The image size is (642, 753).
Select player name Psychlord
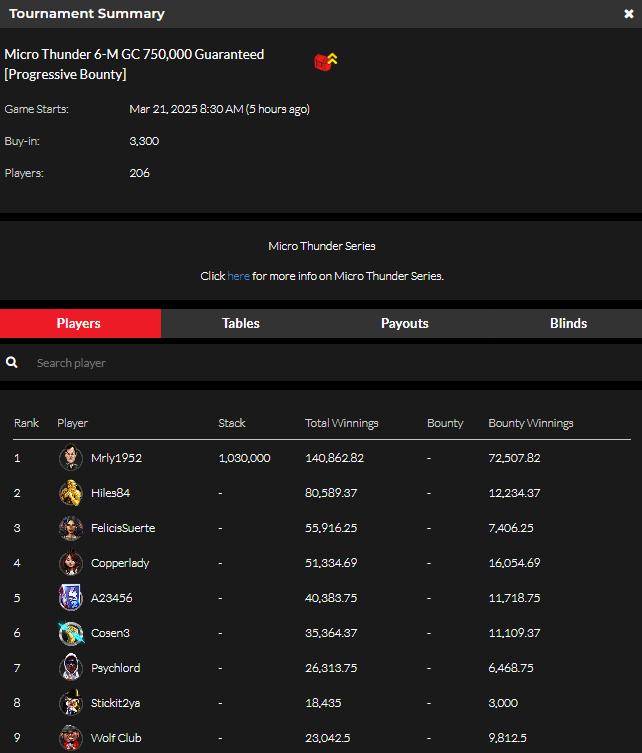[116, 668]
